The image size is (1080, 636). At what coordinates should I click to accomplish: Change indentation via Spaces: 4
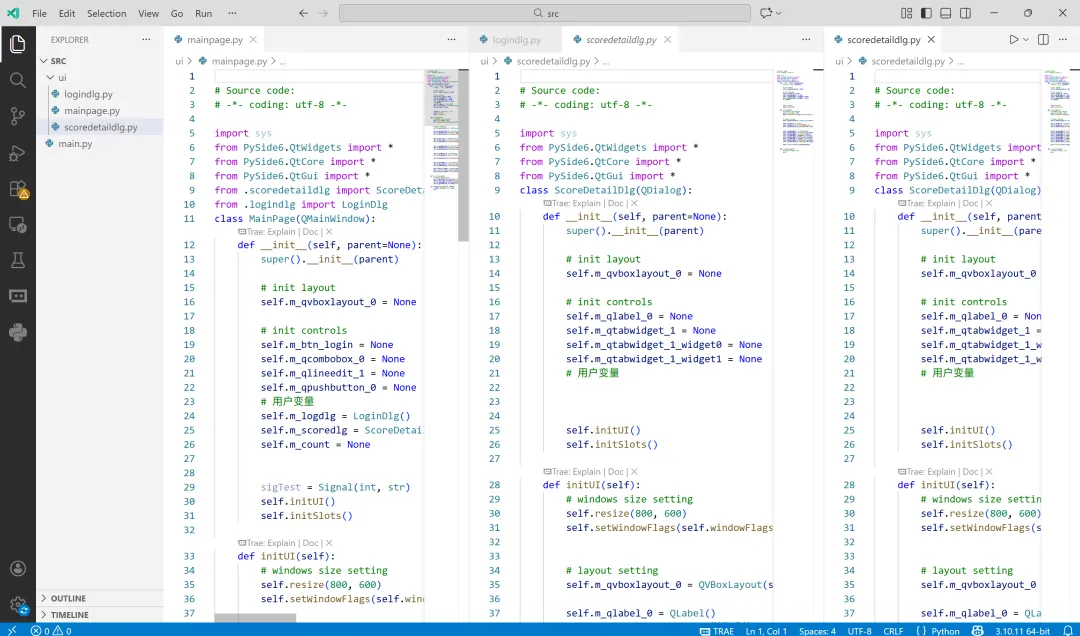pyautogui.click(x=817, y=630)
